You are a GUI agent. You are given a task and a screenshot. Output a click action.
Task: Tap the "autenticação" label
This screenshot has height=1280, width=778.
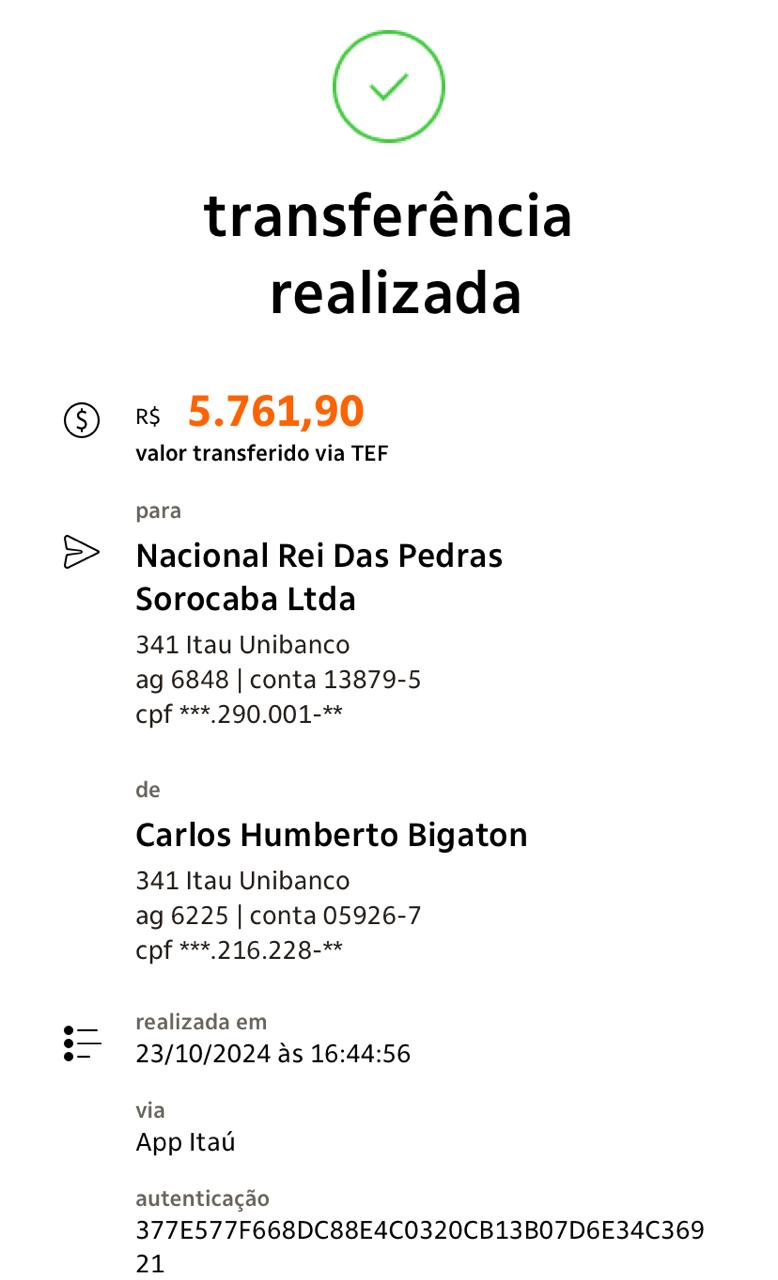(x=202, y=1198)
